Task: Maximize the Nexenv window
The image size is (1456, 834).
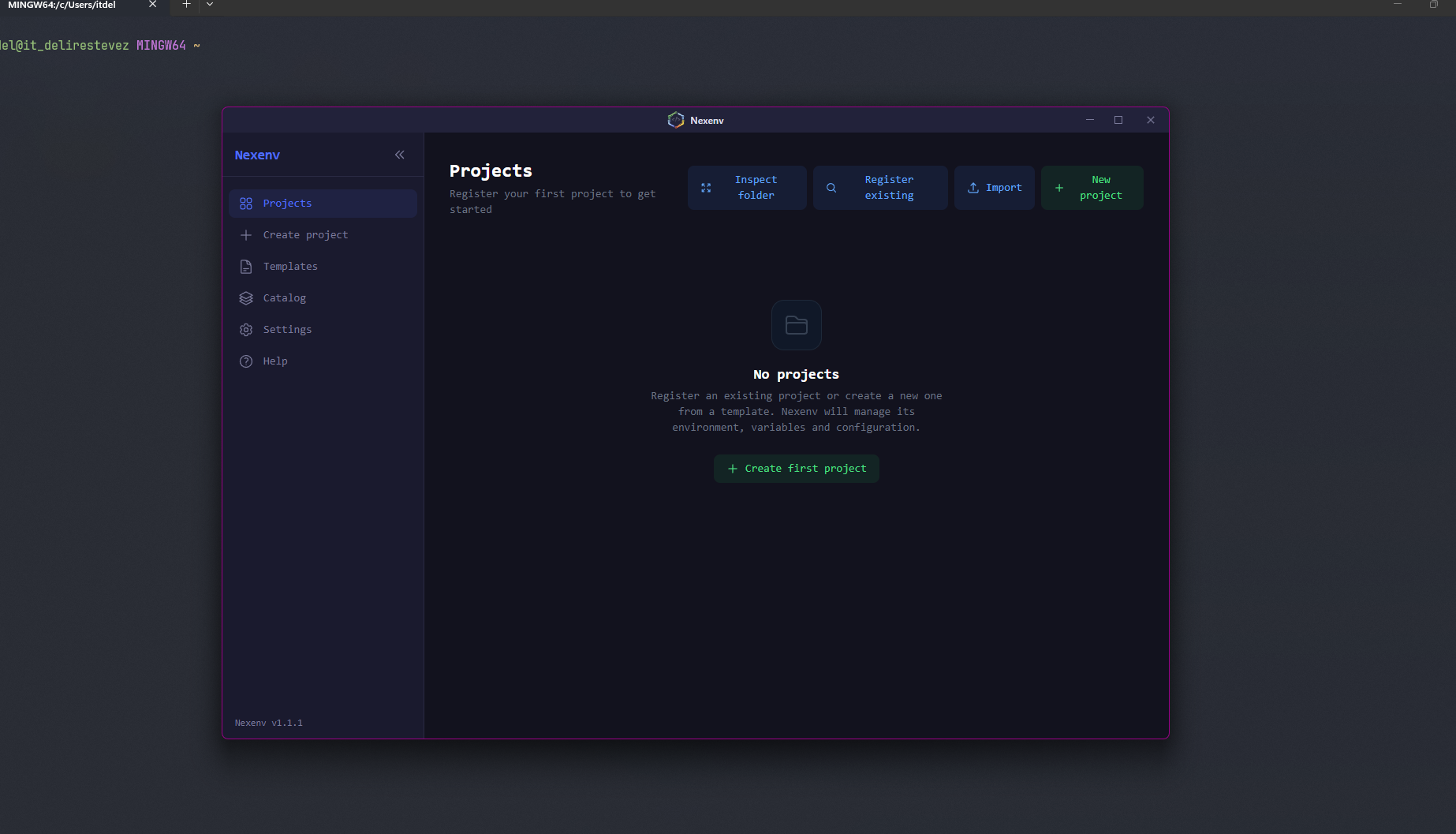Action: (x=1118, y=120)
